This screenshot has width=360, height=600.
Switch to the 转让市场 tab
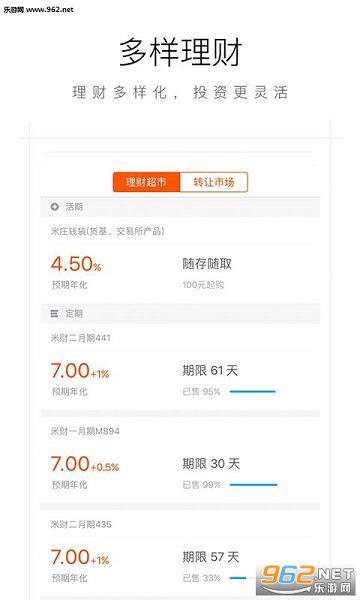(213, 182)
